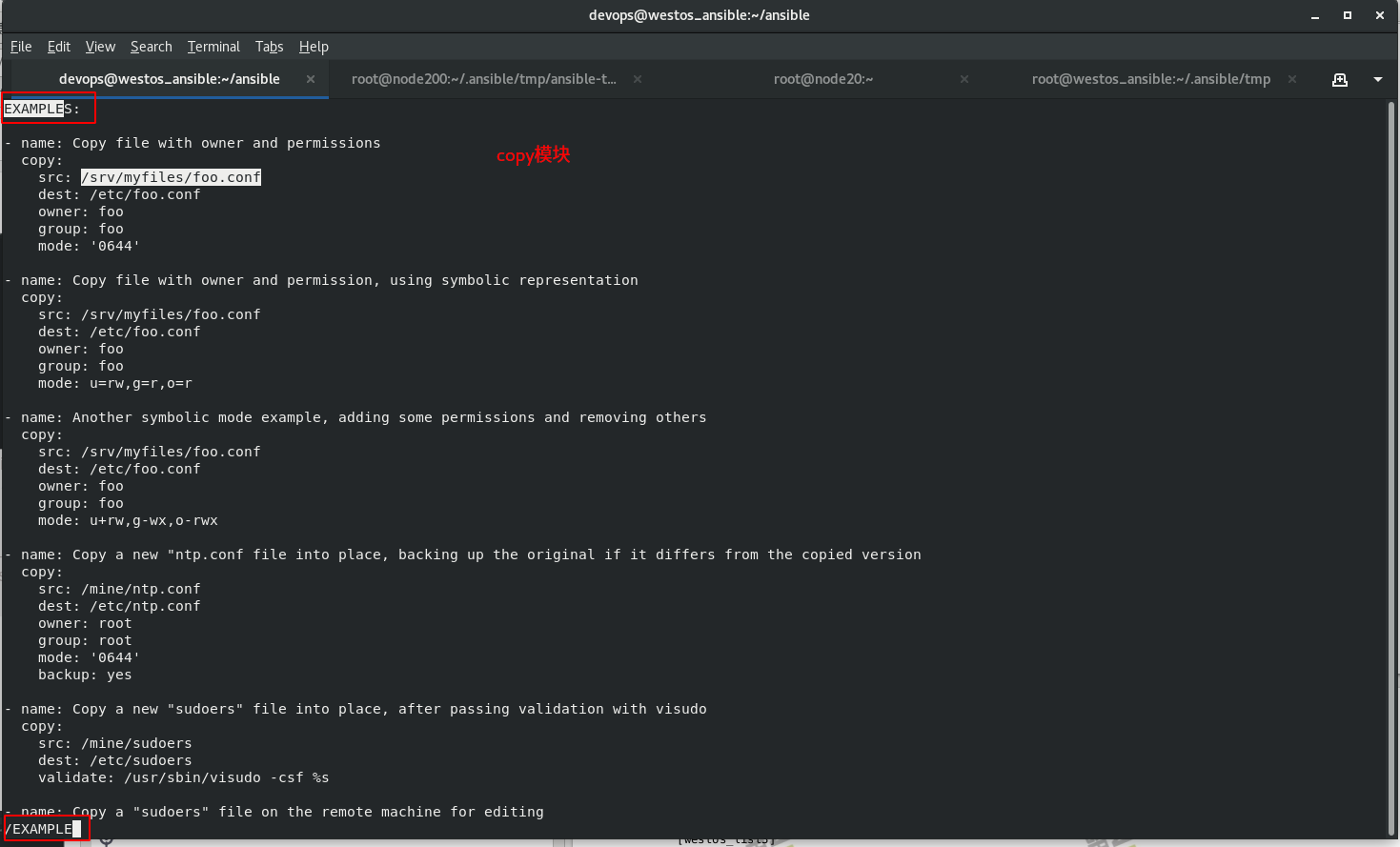Close the root@node20:~ tab
Viewport: 1400px width, 847px height.
964,79
